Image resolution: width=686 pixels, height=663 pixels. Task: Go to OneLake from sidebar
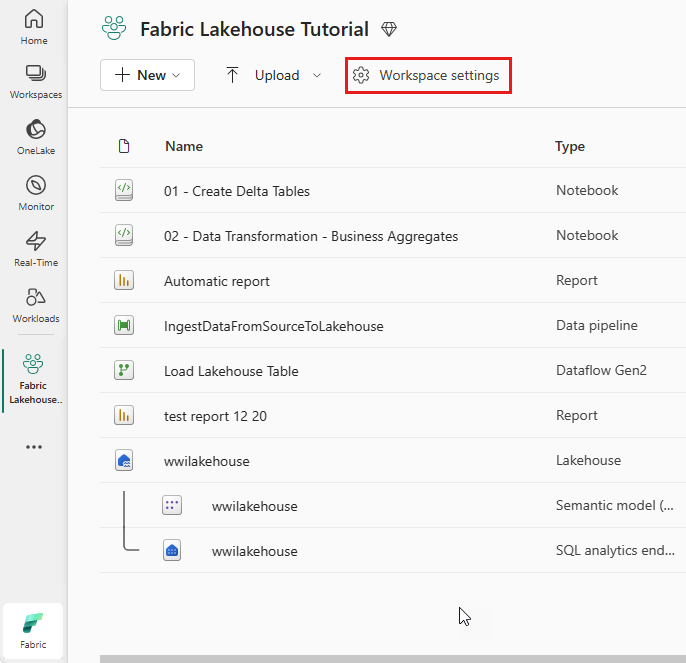tap(35, 138)
